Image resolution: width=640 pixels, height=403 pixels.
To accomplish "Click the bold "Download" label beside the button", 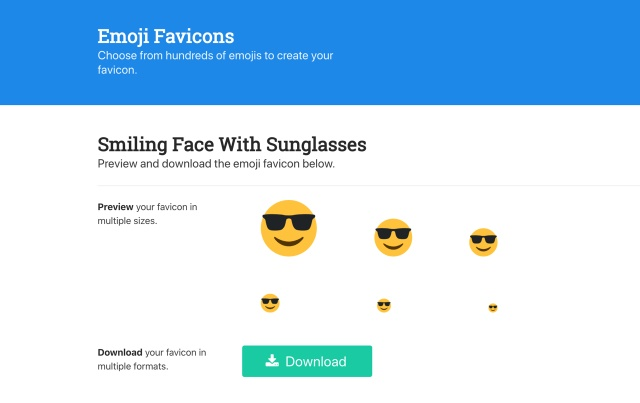I will click(x=120, y=352).
